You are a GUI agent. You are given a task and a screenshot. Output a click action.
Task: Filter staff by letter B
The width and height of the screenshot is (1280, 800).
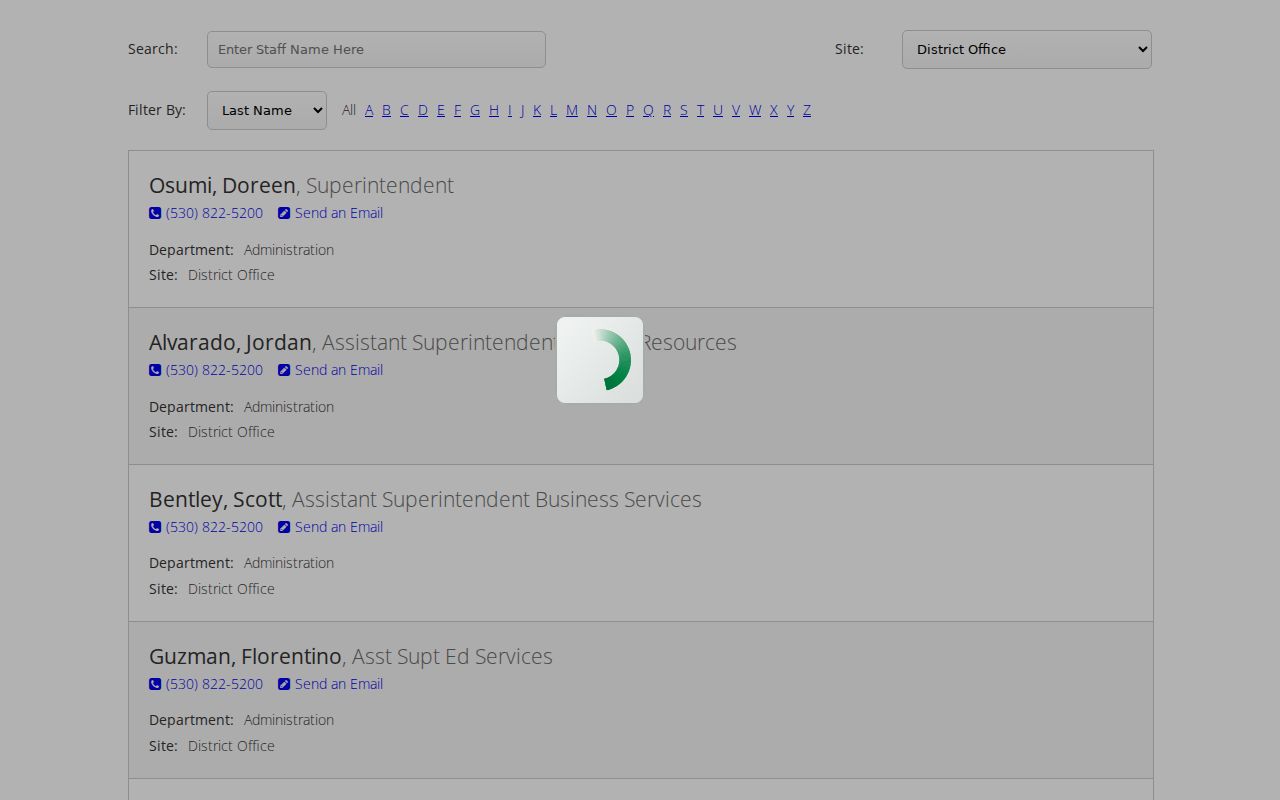point(387,110)
